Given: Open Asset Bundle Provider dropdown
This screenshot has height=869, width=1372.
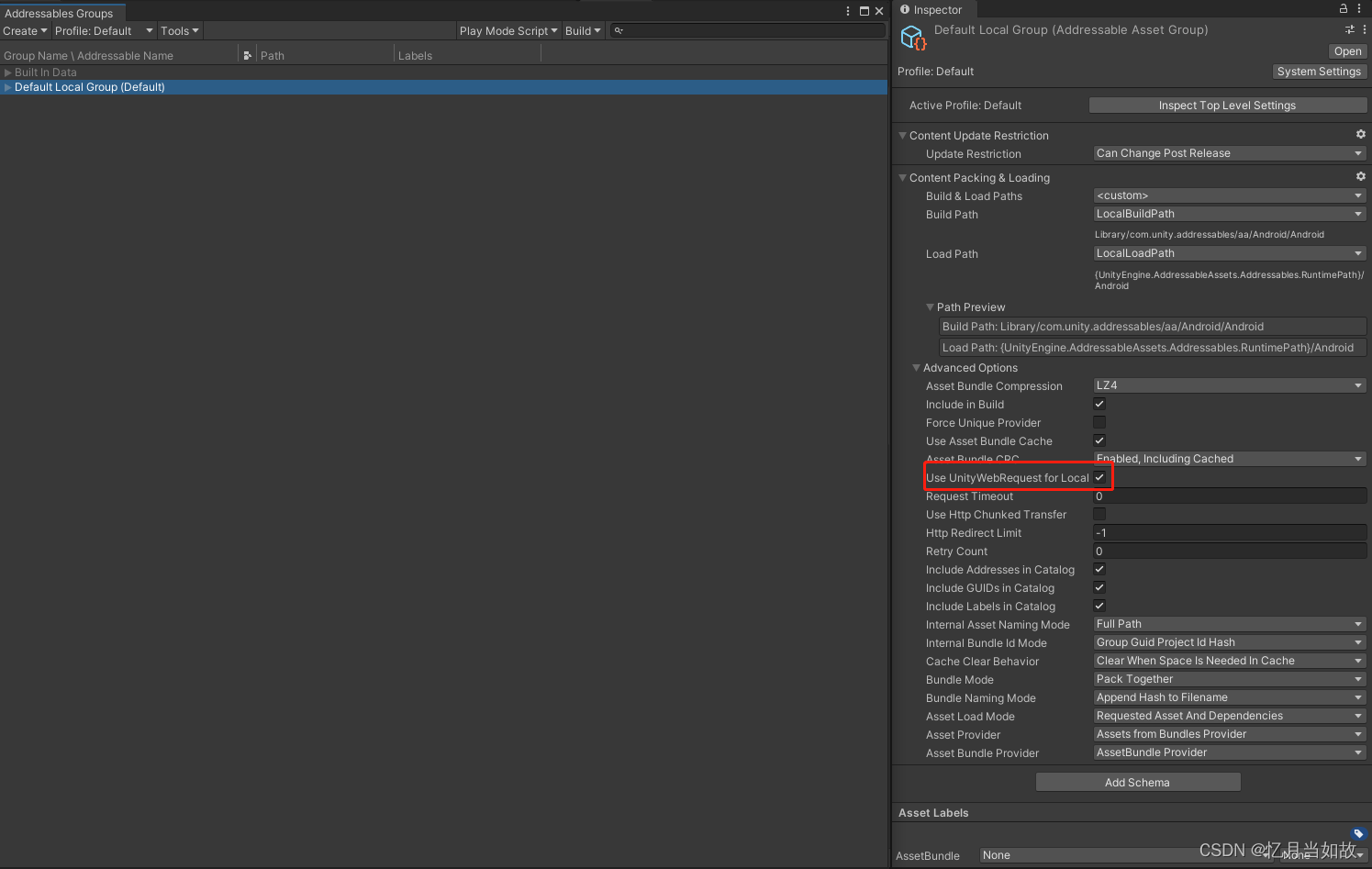Looking at the screenshot, I should [1230, 752].
